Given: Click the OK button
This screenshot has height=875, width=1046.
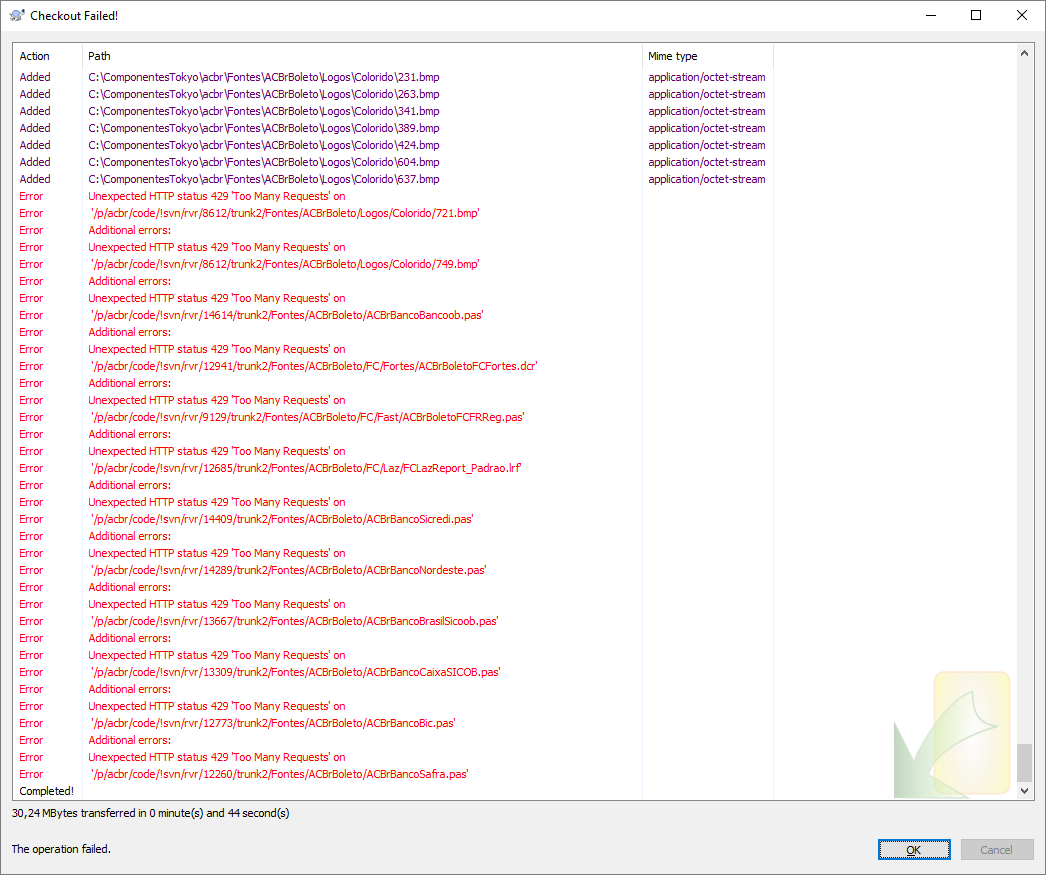Looking at the screenshot, I should click(914, 850).
